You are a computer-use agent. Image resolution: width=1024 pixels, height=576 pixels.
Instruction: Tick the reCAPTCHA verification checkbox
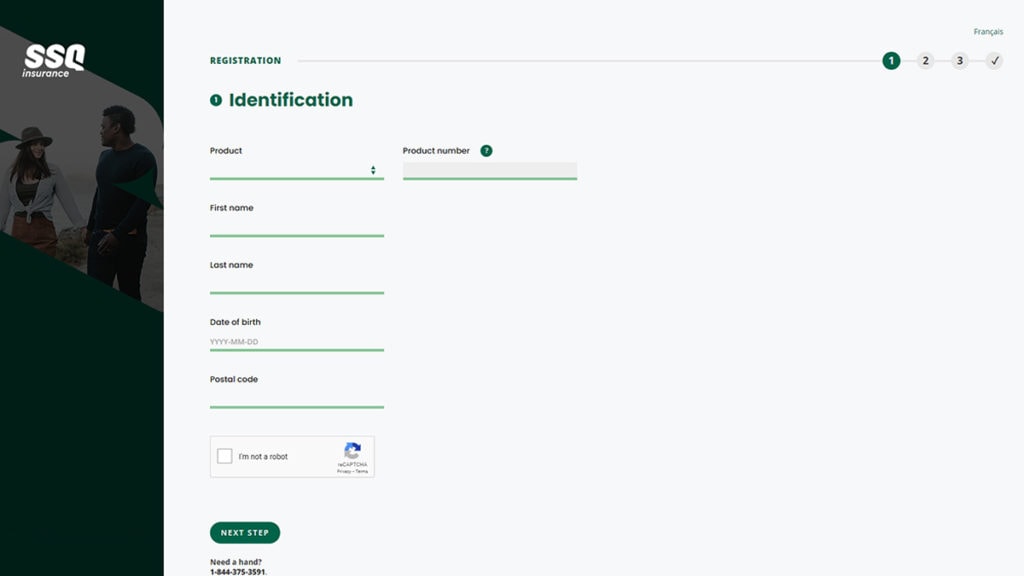click(x=226, y=456)
